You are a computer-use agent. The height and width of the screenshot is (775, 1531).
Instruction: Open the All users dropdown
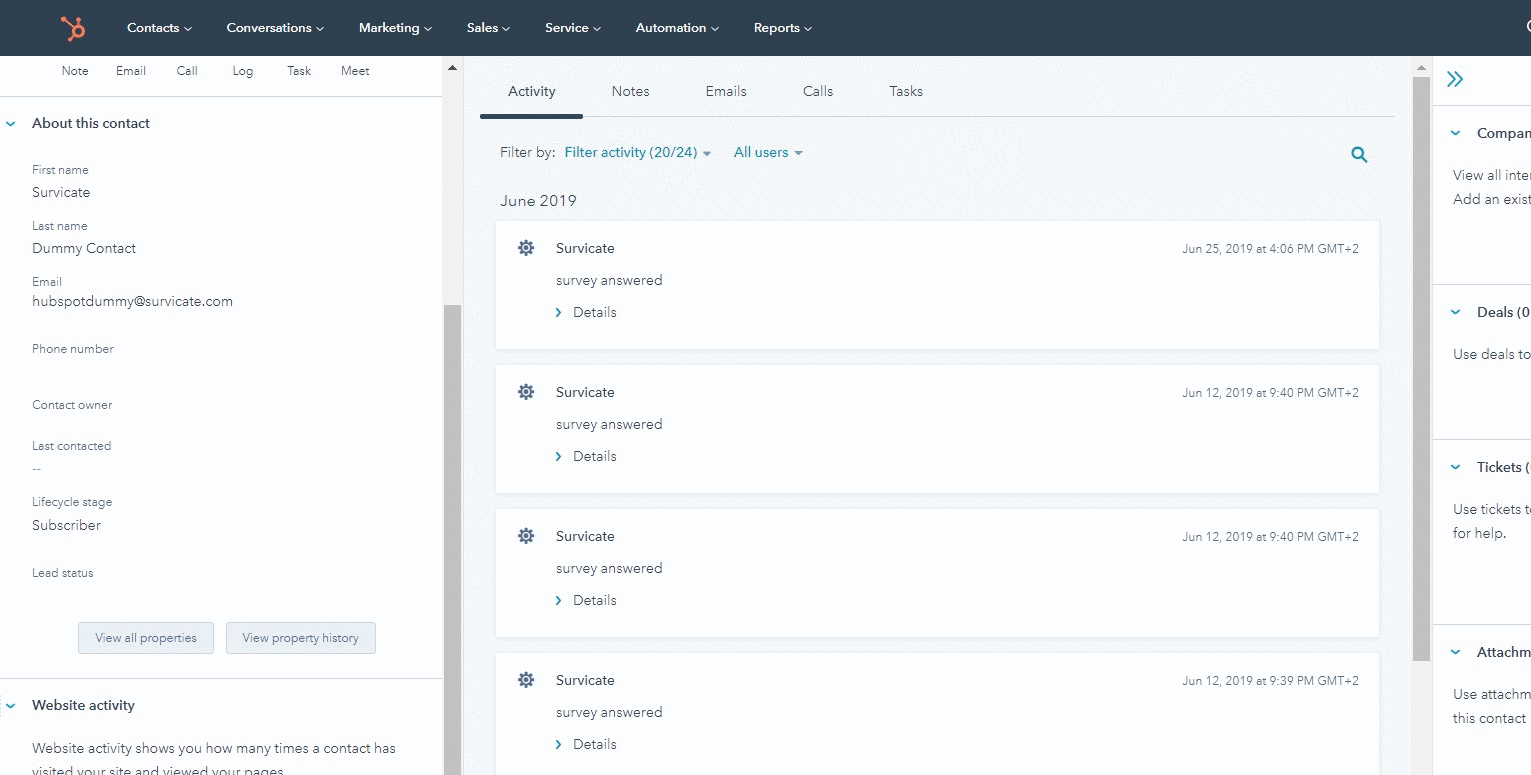click(x=768, y=153)
